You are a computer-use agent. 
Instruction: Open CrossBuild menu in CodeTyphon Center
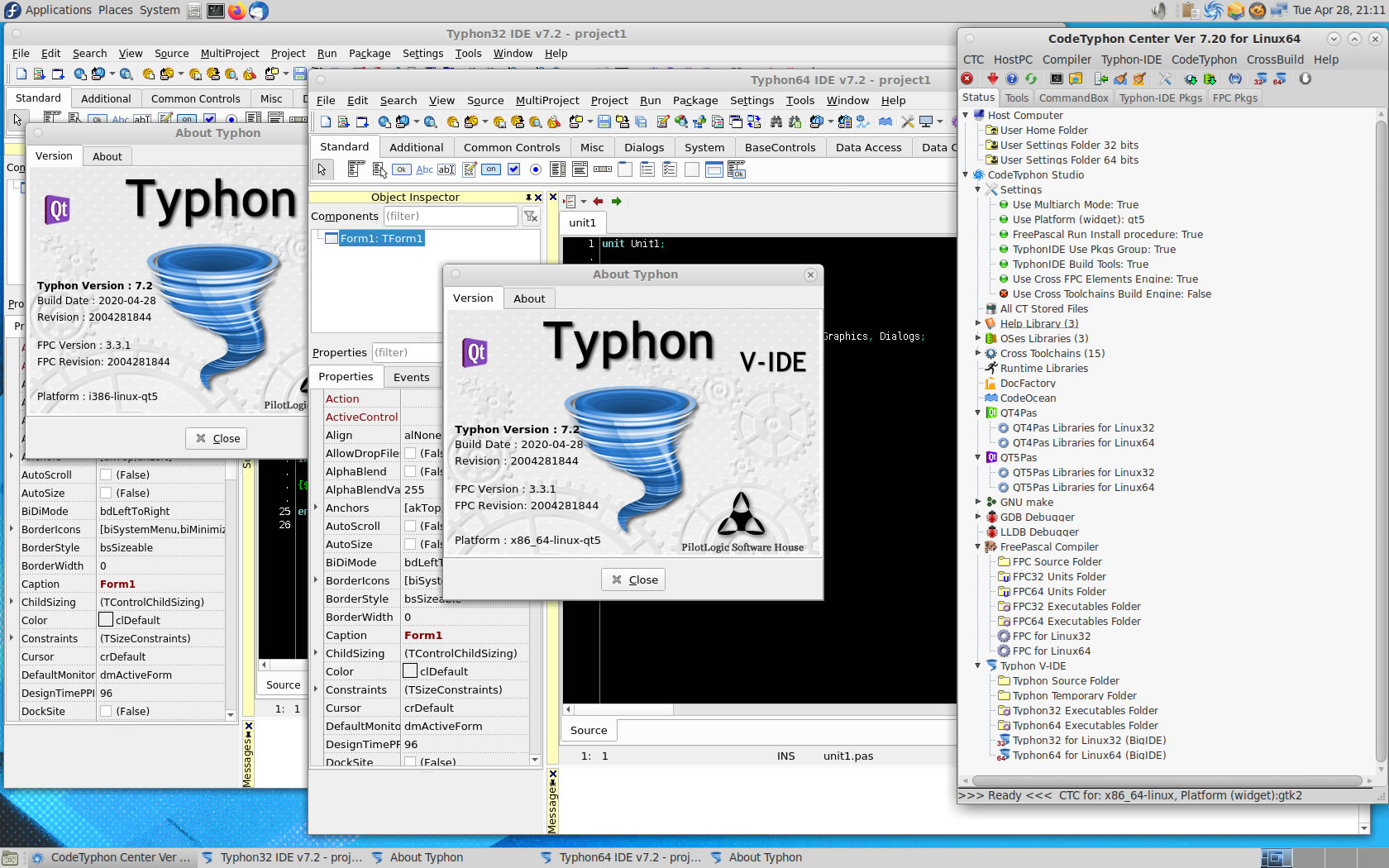[1275, 60]
